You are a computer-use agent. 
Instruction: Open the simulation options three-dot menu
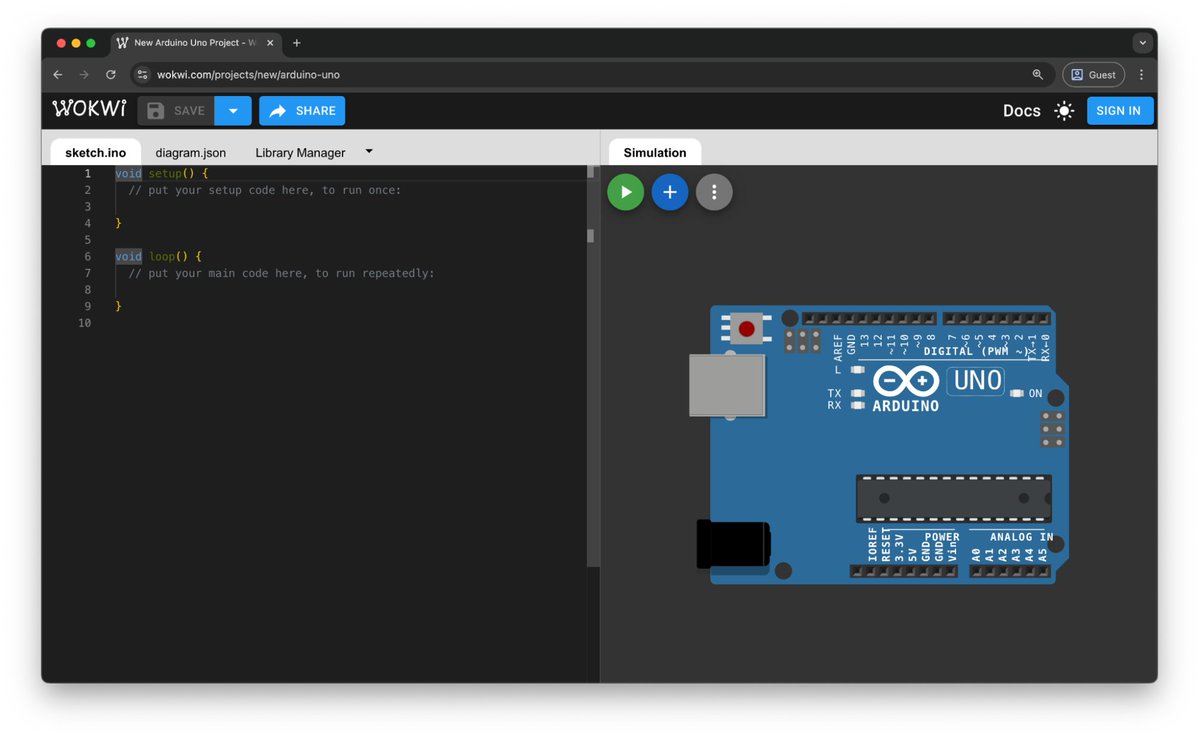[714, 192]
